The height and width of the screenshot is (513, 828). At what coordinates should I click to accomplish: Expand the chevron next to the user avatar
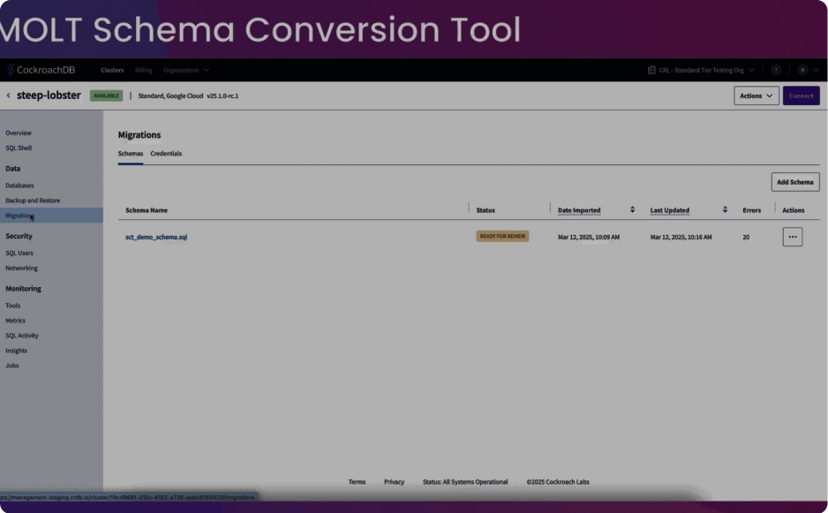[x=816, y=70]
